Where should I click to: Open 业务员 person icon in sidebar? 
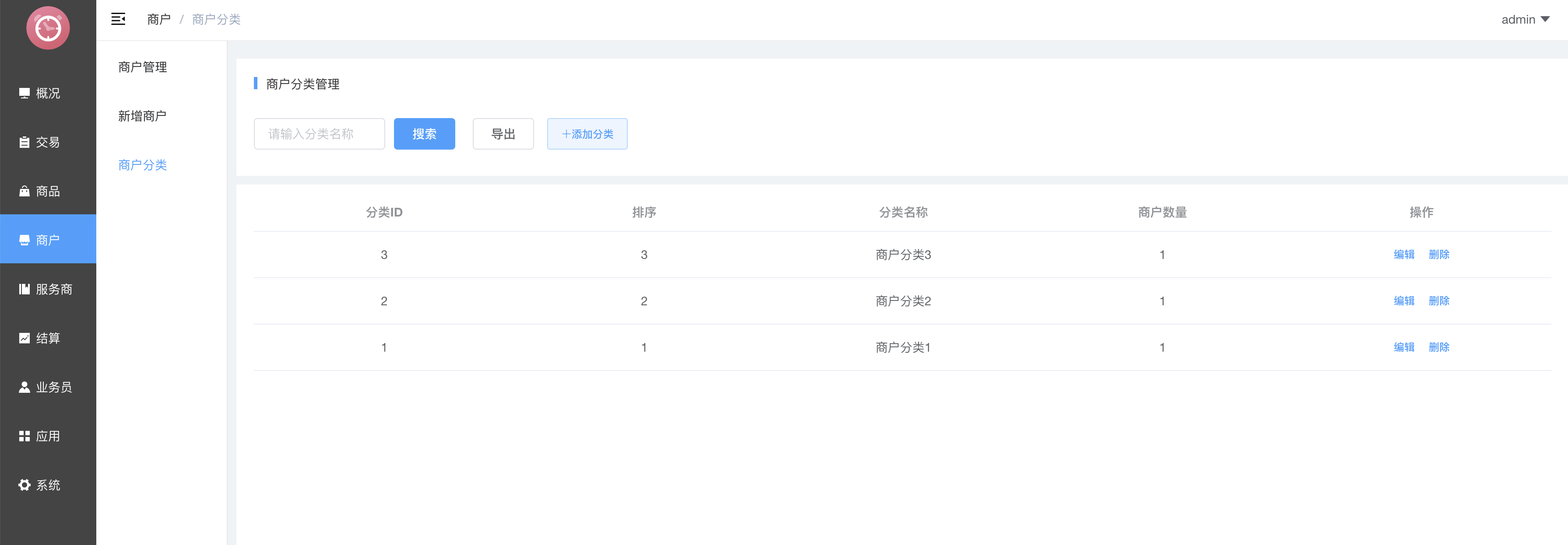click(25, 387)
